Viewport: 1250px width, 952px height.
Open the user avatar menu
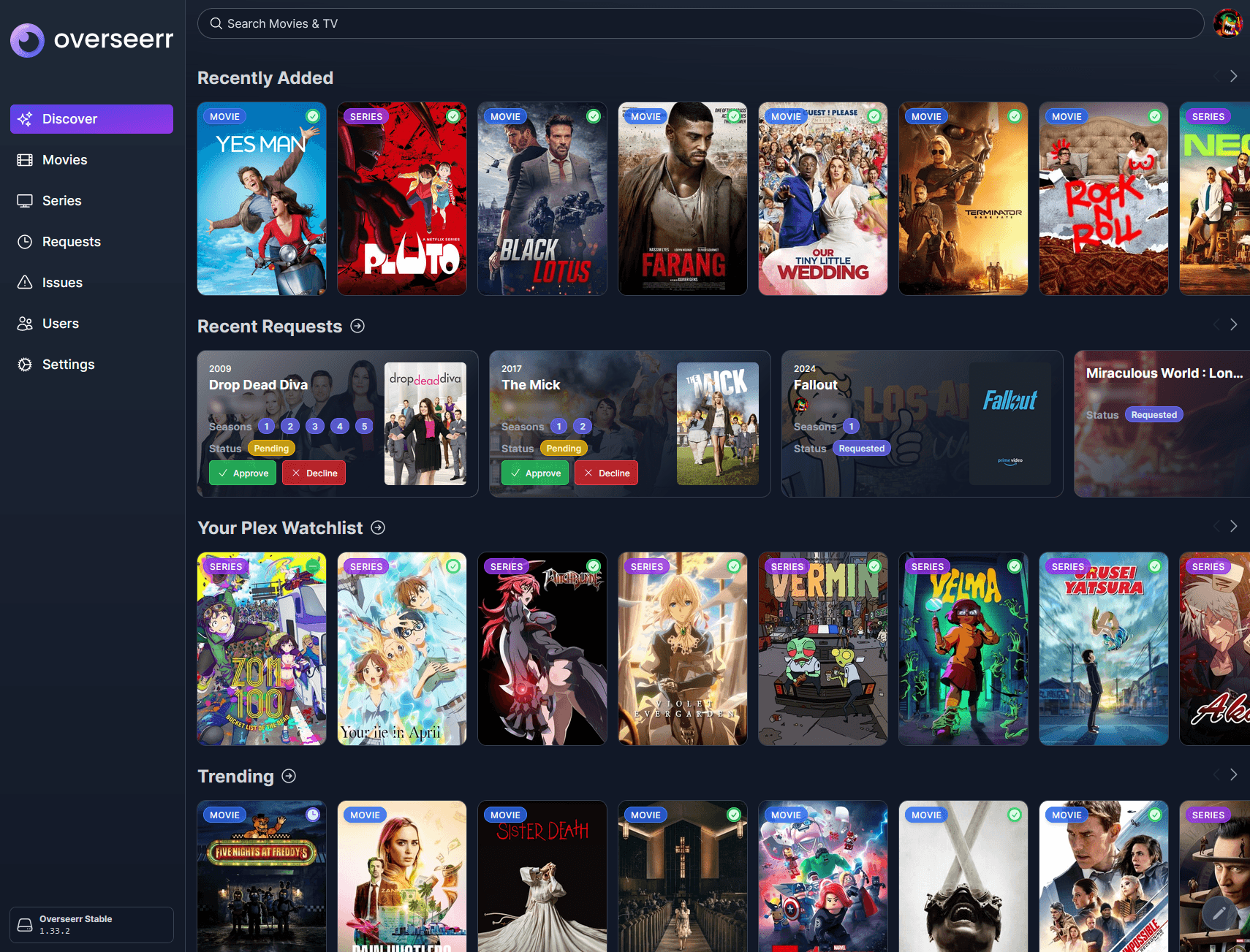pyautogui.click(x=1228, y=23)
